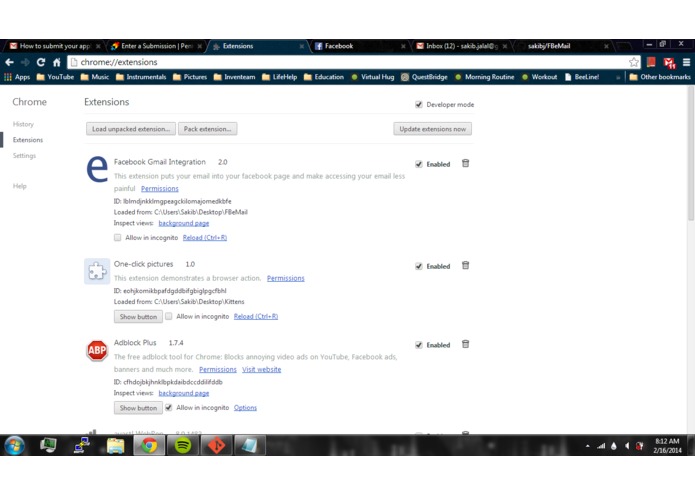Click Load unpacked extension button
Screen dimensions: 695x494
(x=131, y=129)
